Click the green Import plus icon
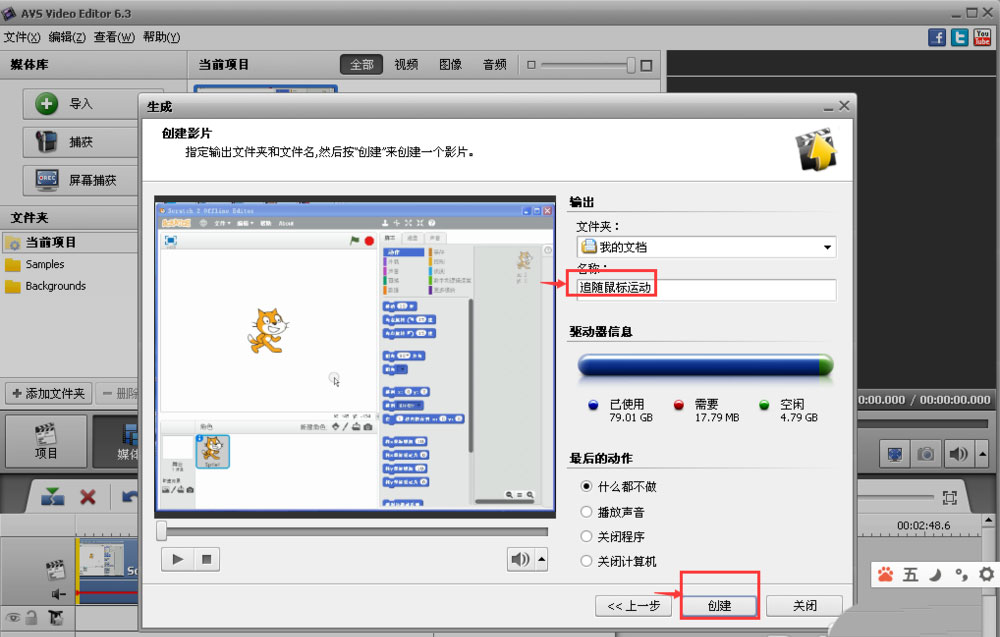This screenshot has height=637, width=1000. tap(46, 103)
